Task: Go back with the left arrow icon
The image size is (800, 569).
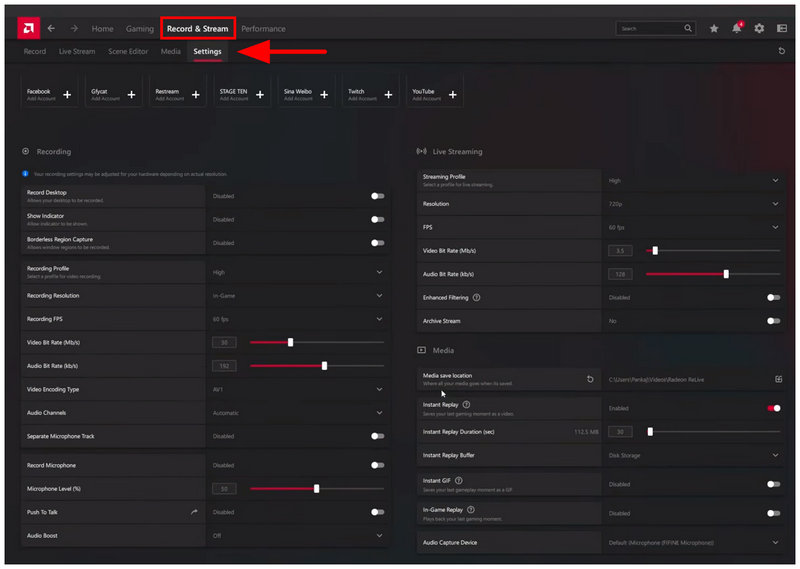Action: [51, 29]
